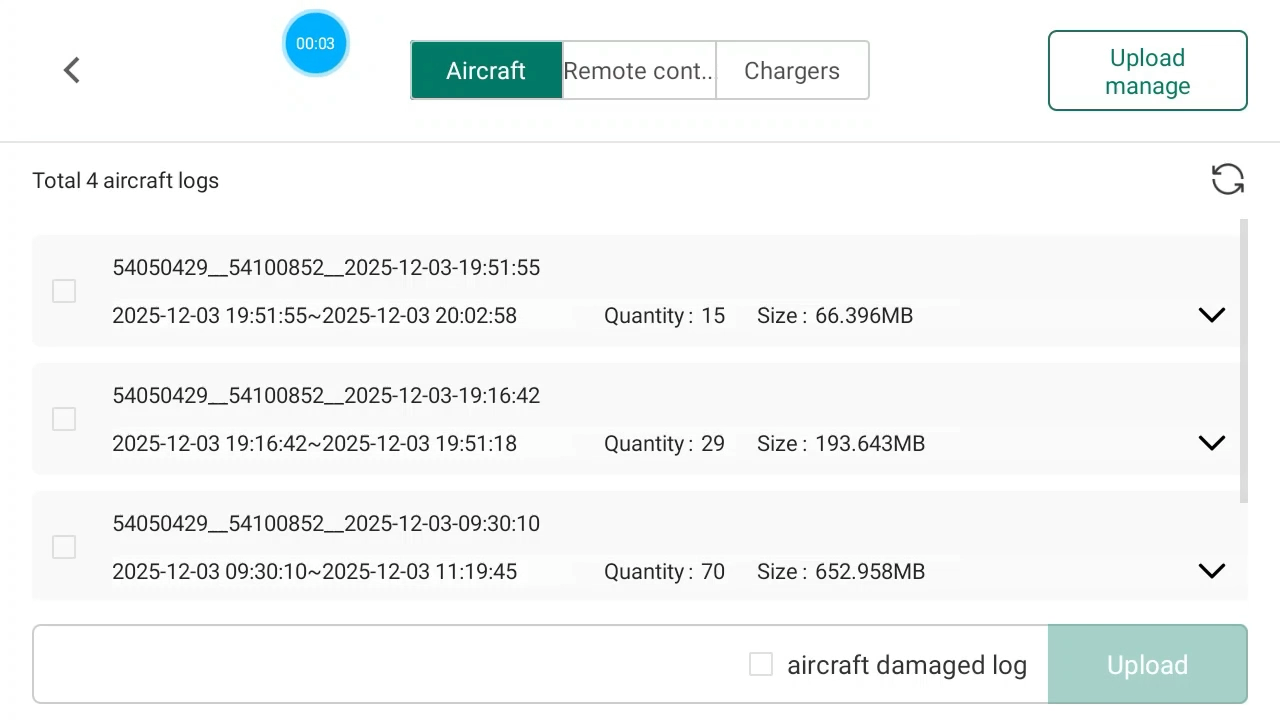Switch to the Aircraft tab
Image resolution: width=1280 pixels, height=720 pixels.
[x=486, y=71]
